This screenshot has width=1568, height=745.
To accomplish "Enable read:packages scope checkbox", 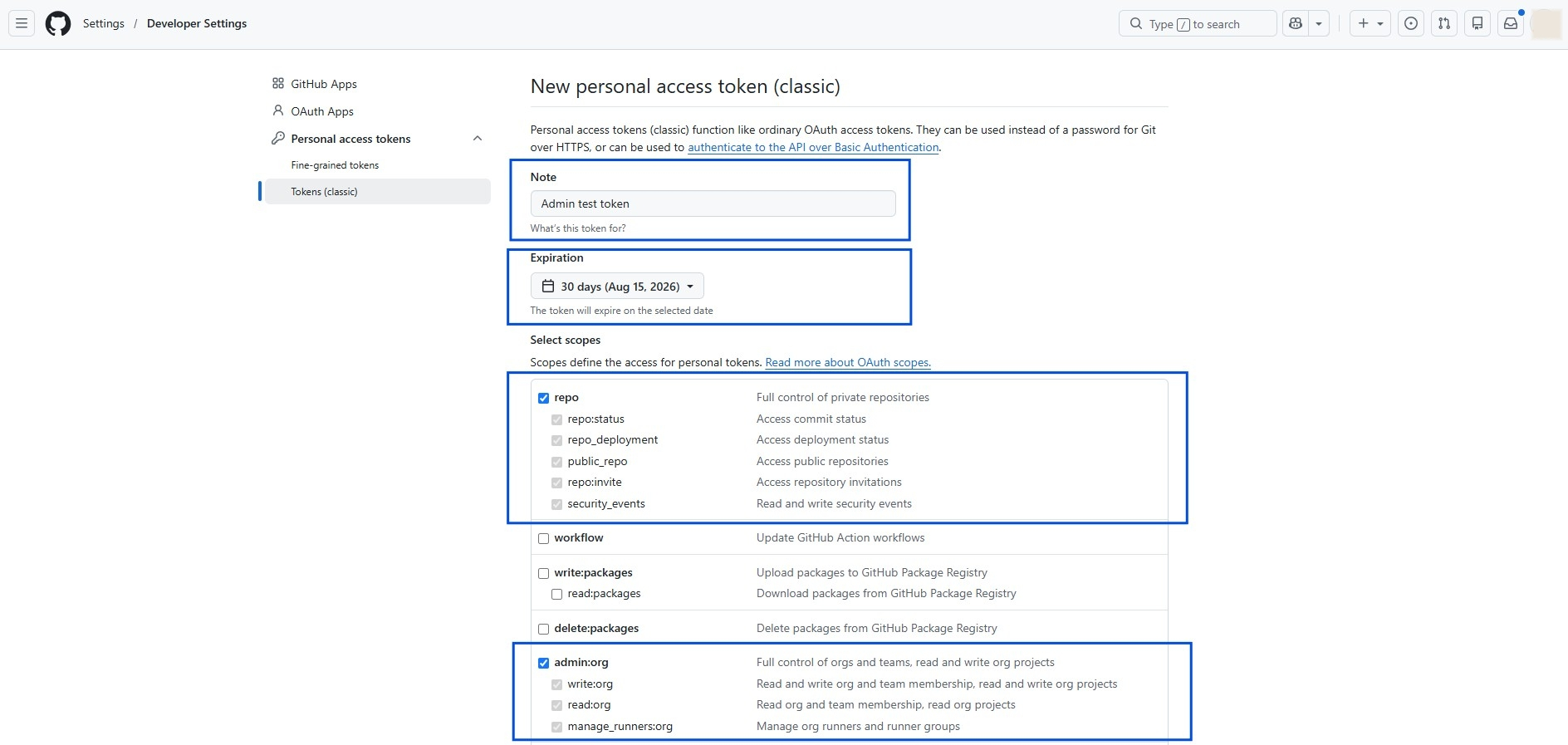I will (x=556, y=594).
